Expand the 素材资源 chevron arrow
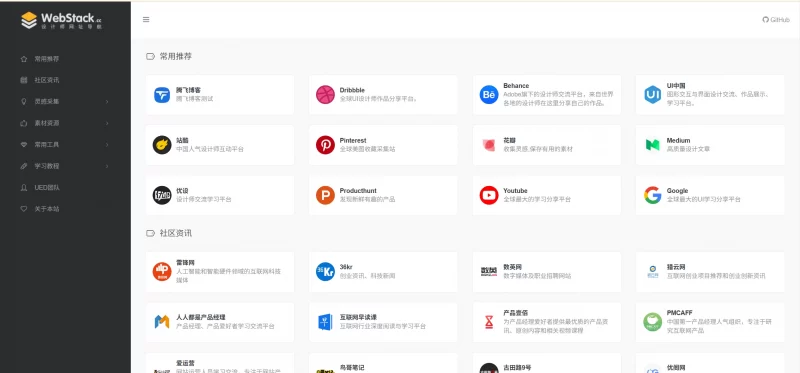The height and width of the screenshot is (373, 800). click(107, 123)
